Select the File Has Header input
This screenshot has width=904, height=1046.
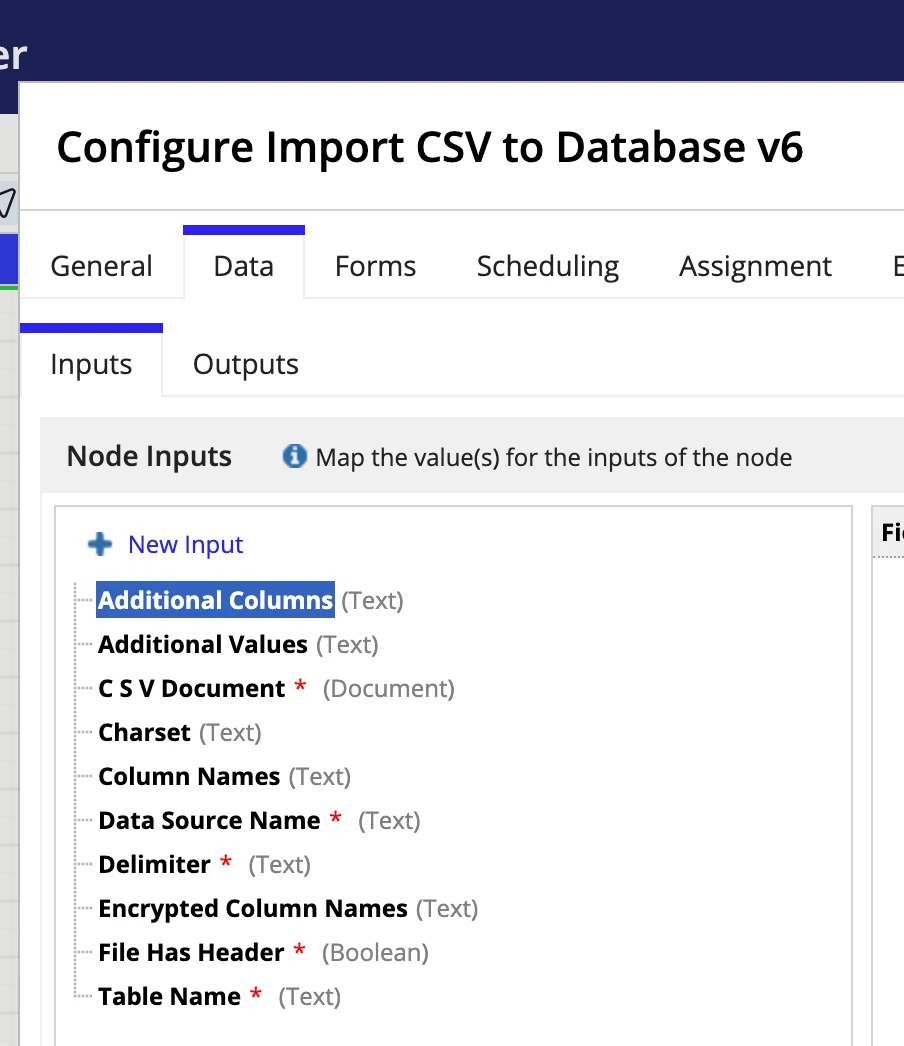click(191, 953)
